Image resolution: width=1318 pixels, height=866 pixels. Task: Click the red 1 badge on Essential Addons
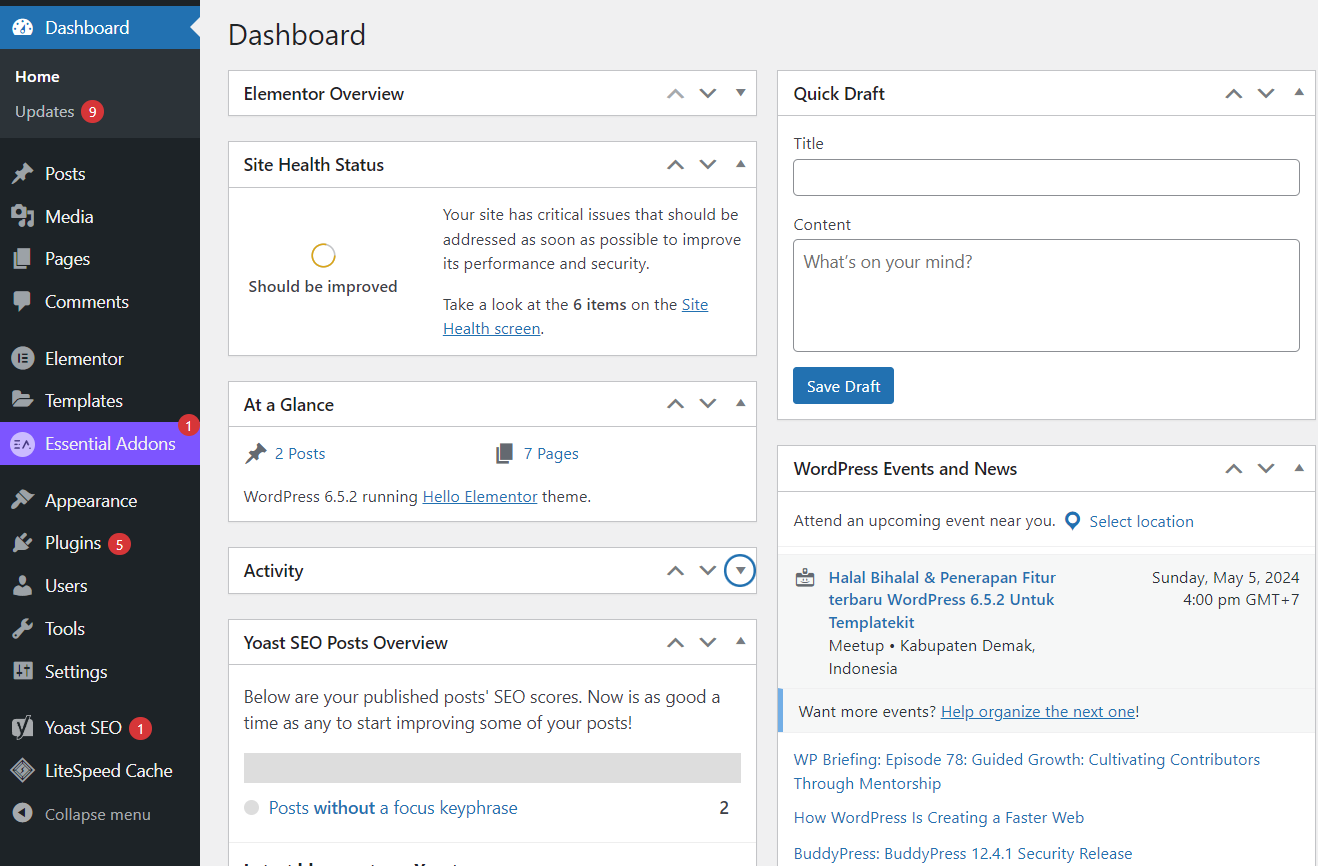188,426
